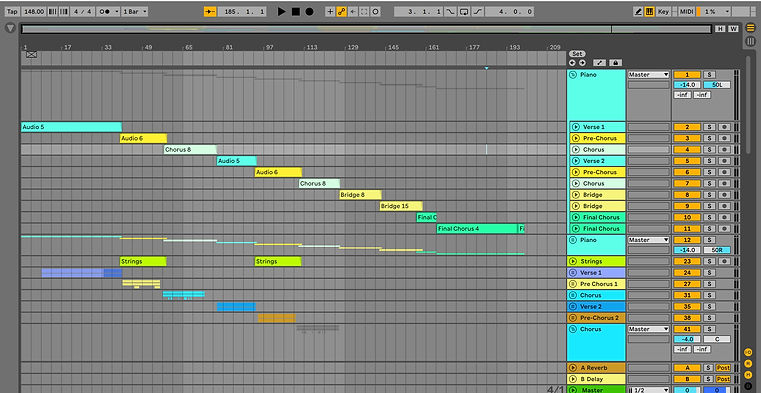Image resolution: width=761 pixels, height=393 pixels.
Task: Unfold the Verse 2 track numbered 35
Action: pos(573,307)
